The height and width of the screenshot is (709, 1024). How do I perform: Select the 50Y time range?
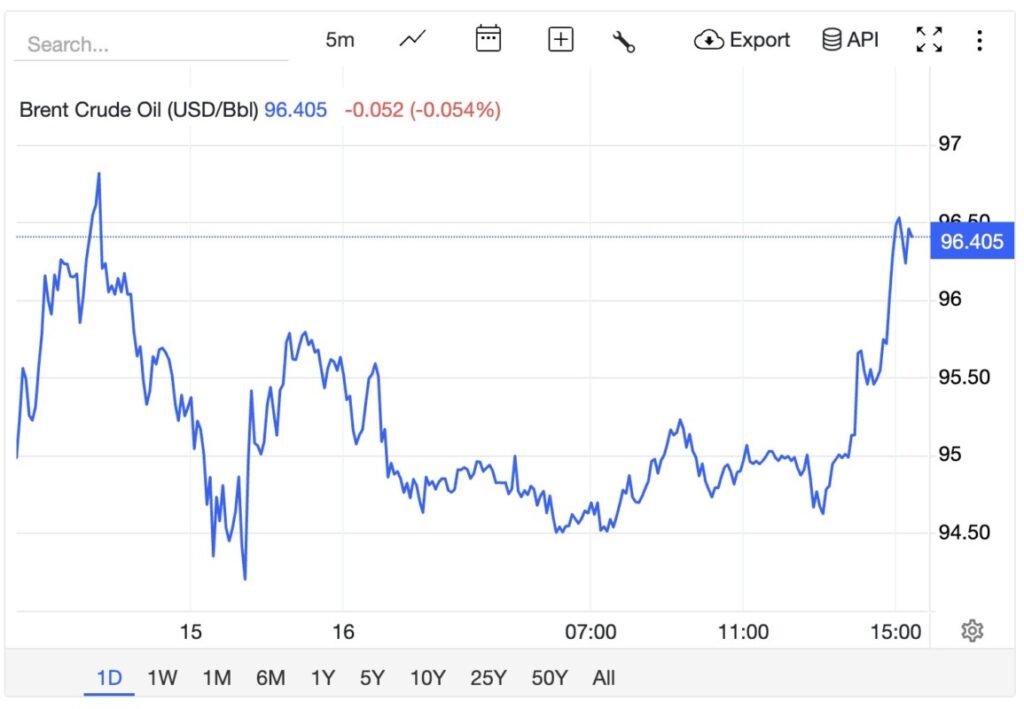point(549,677)
